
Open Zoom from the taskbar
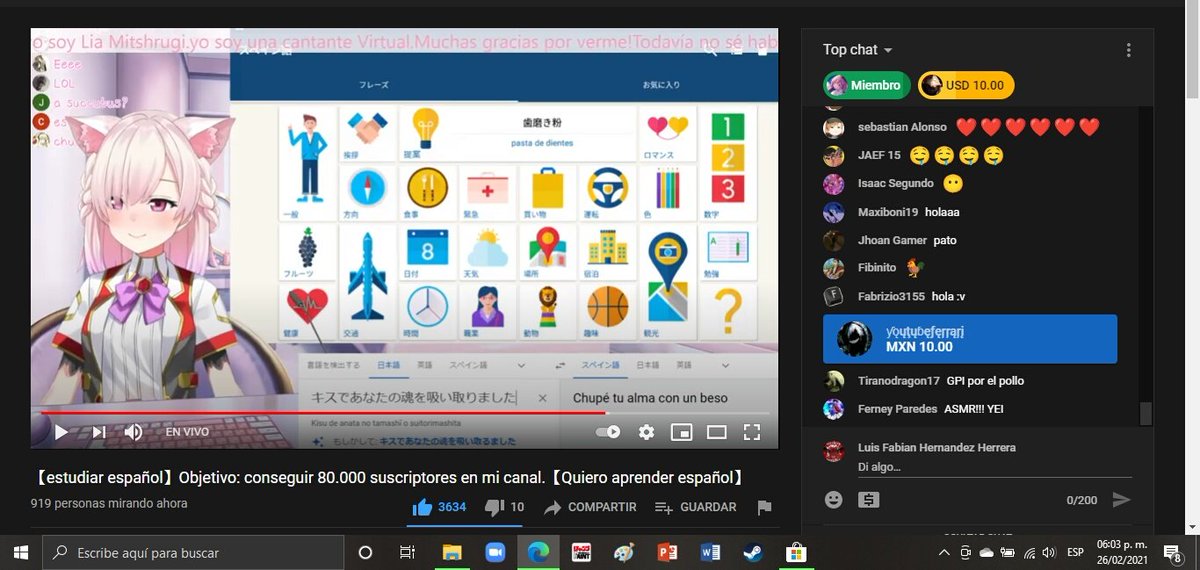(x=495, y=552)
